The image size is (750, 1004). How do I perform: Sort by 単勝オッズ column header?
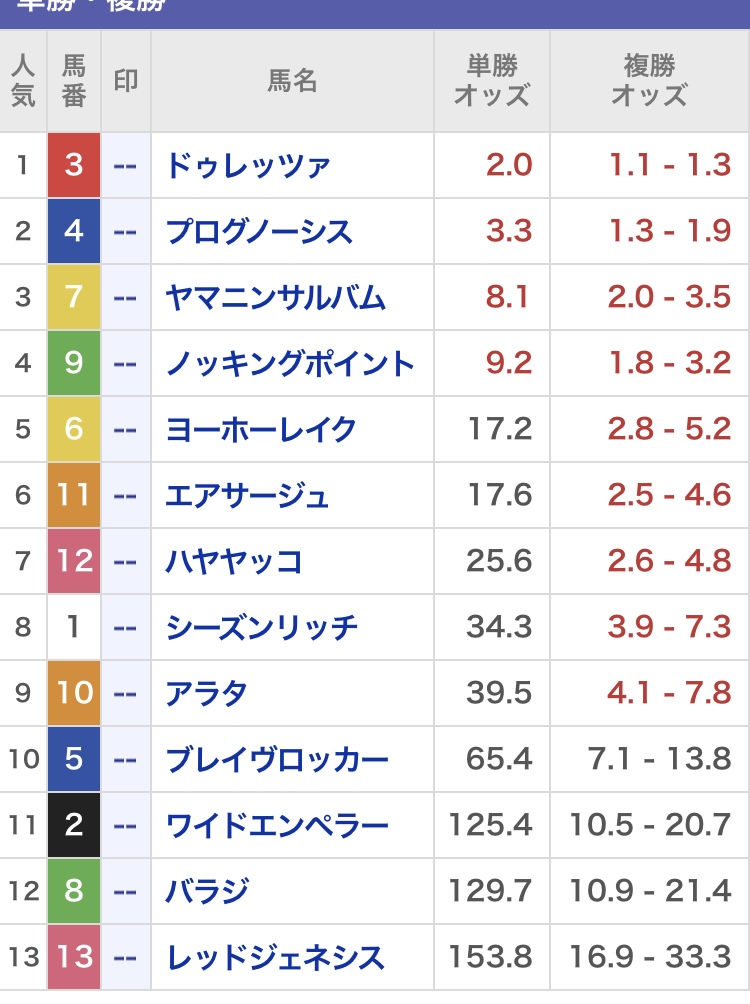point(491,81)
